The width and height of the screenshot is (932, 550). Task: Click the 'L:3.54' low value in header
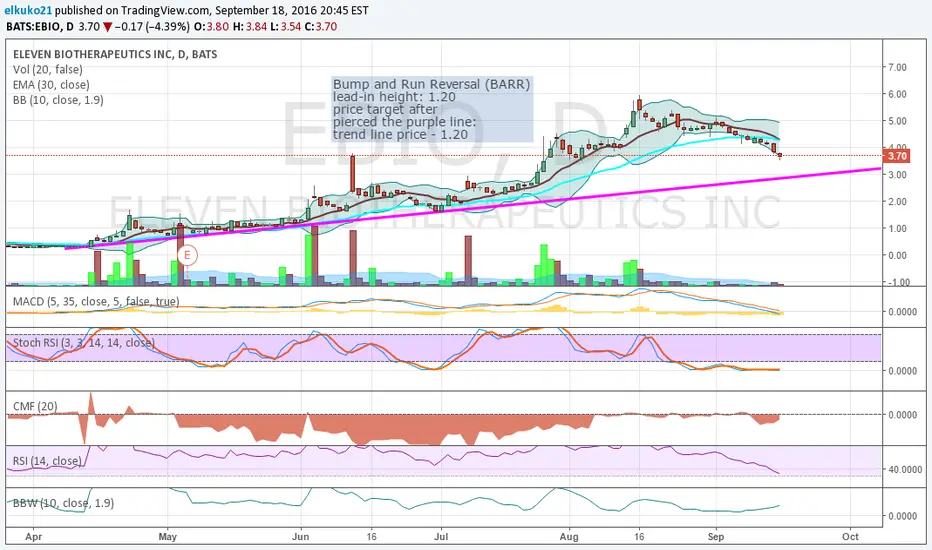point(286,26)
